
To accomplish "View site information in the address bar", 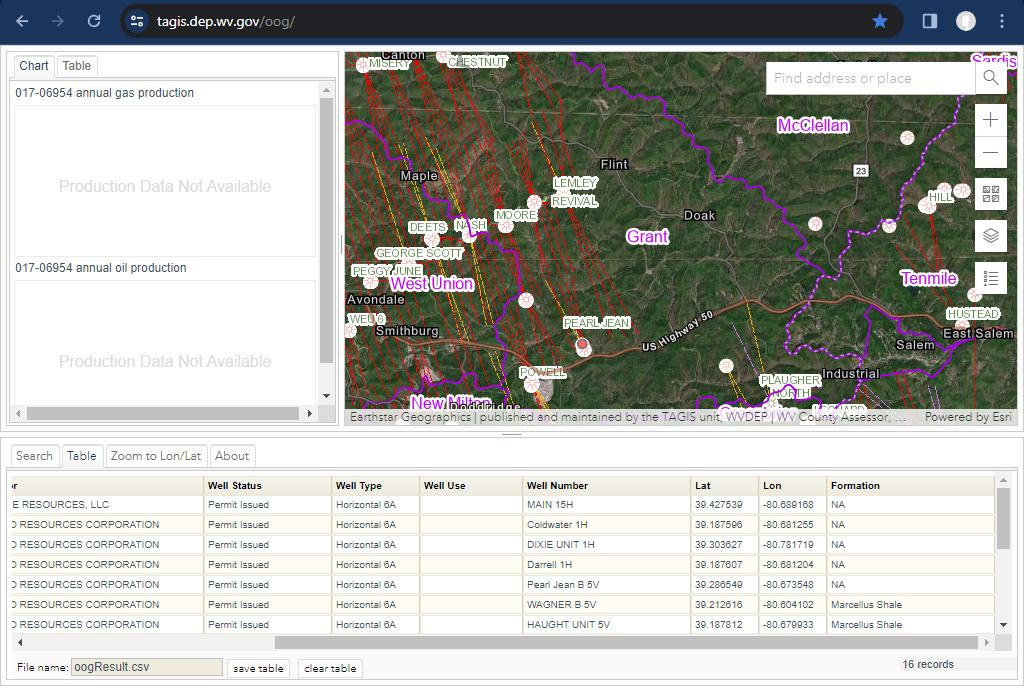I will tap(138, 21).
